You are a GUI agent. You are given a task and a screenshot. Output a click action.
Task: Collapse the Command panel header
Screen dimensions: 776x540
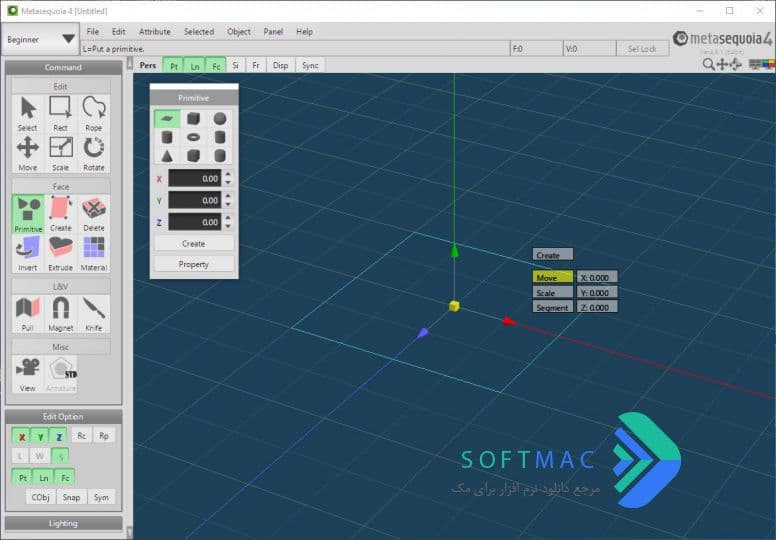[63, 67]
